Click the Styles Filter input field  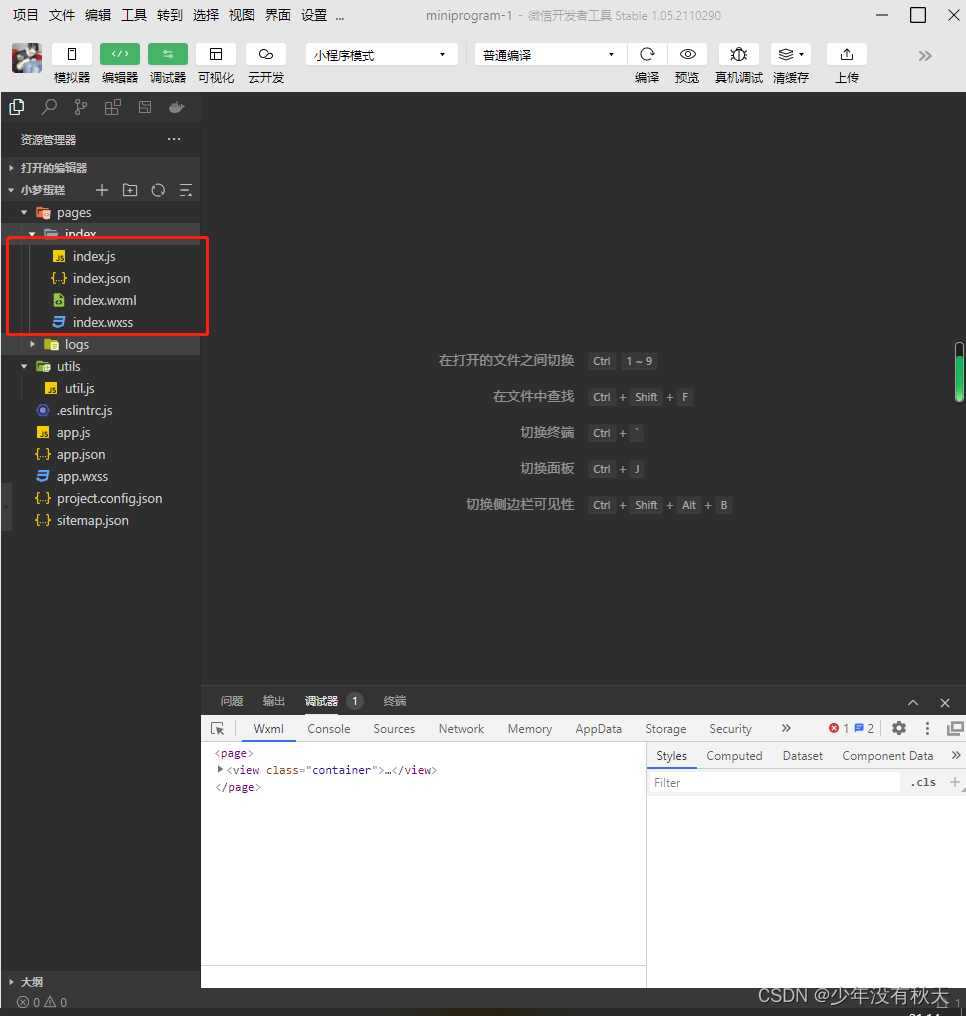775,783
